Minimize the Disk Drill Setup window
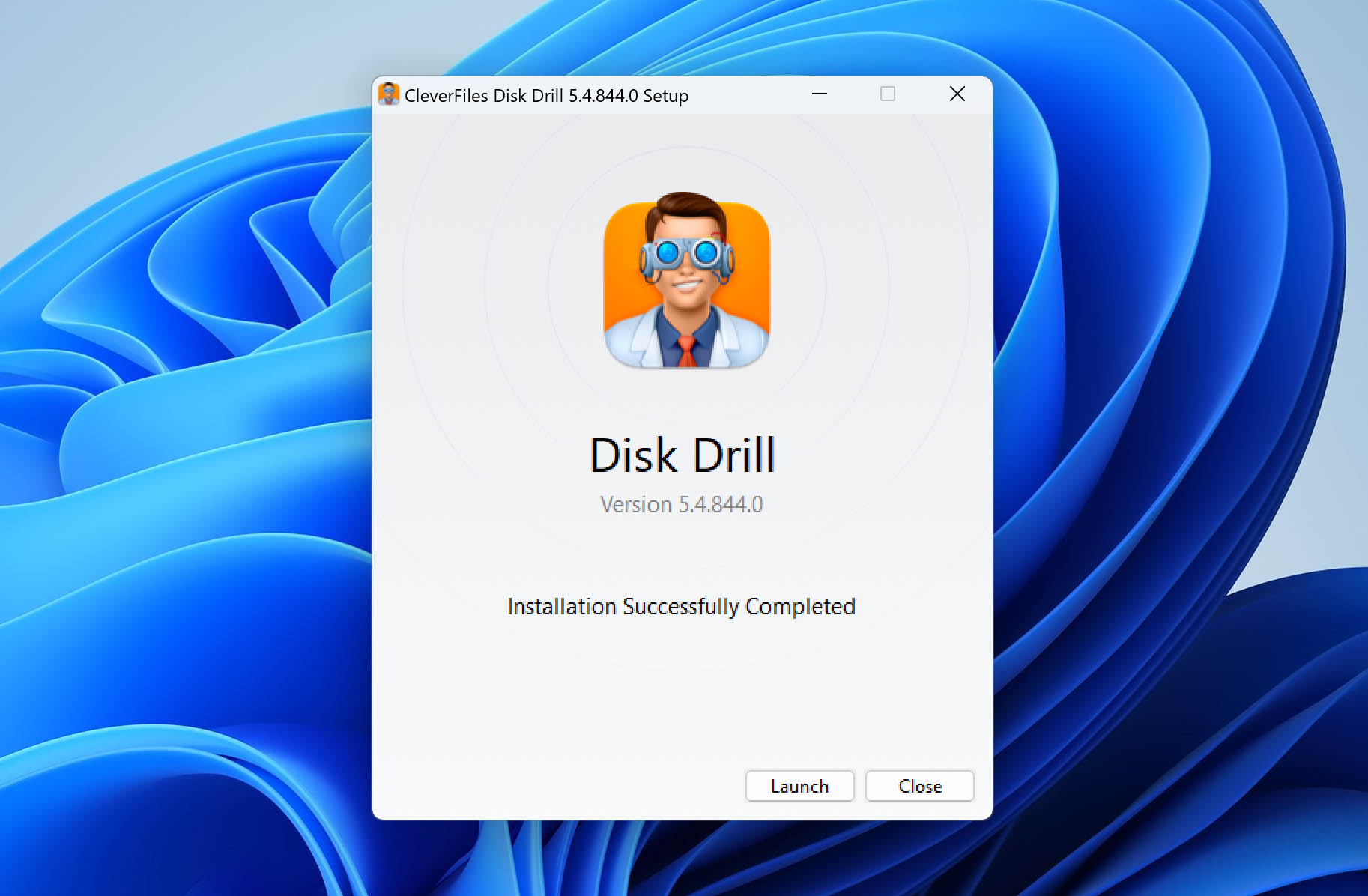1368x896 pixels. (x=819, y=94)
